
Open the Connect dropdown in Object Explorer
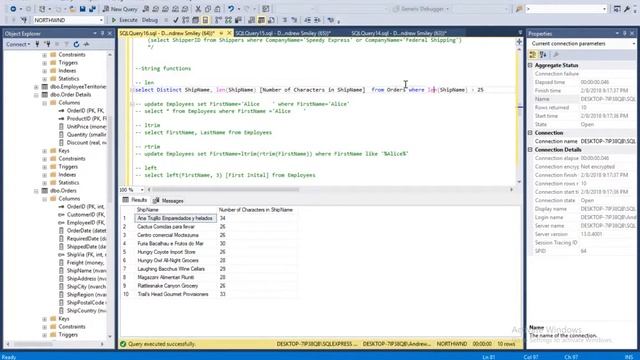(18, 44)
